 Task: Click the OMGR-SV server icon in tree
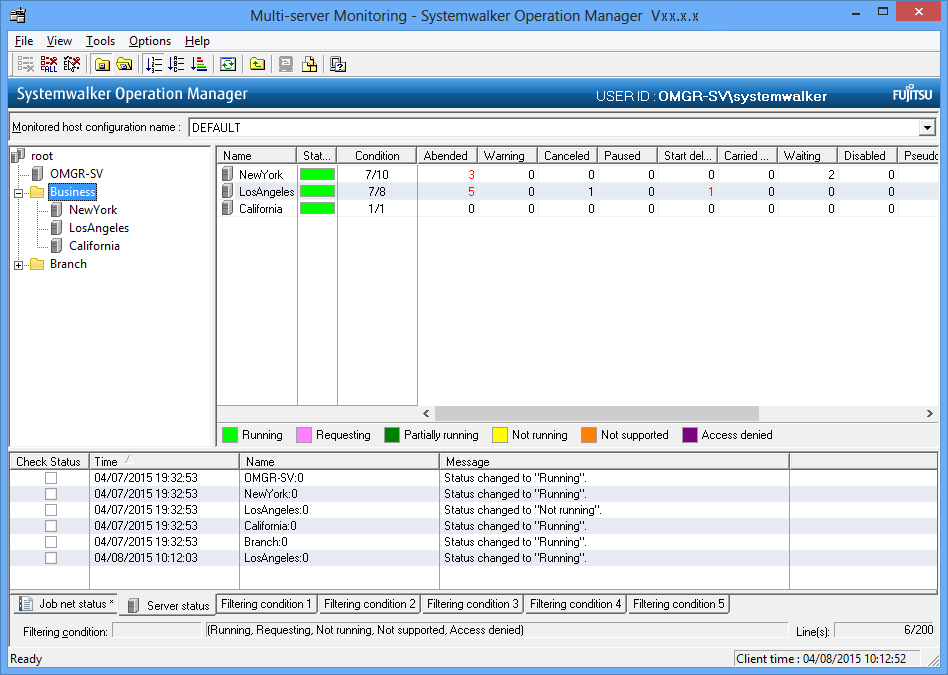(38, 174)
